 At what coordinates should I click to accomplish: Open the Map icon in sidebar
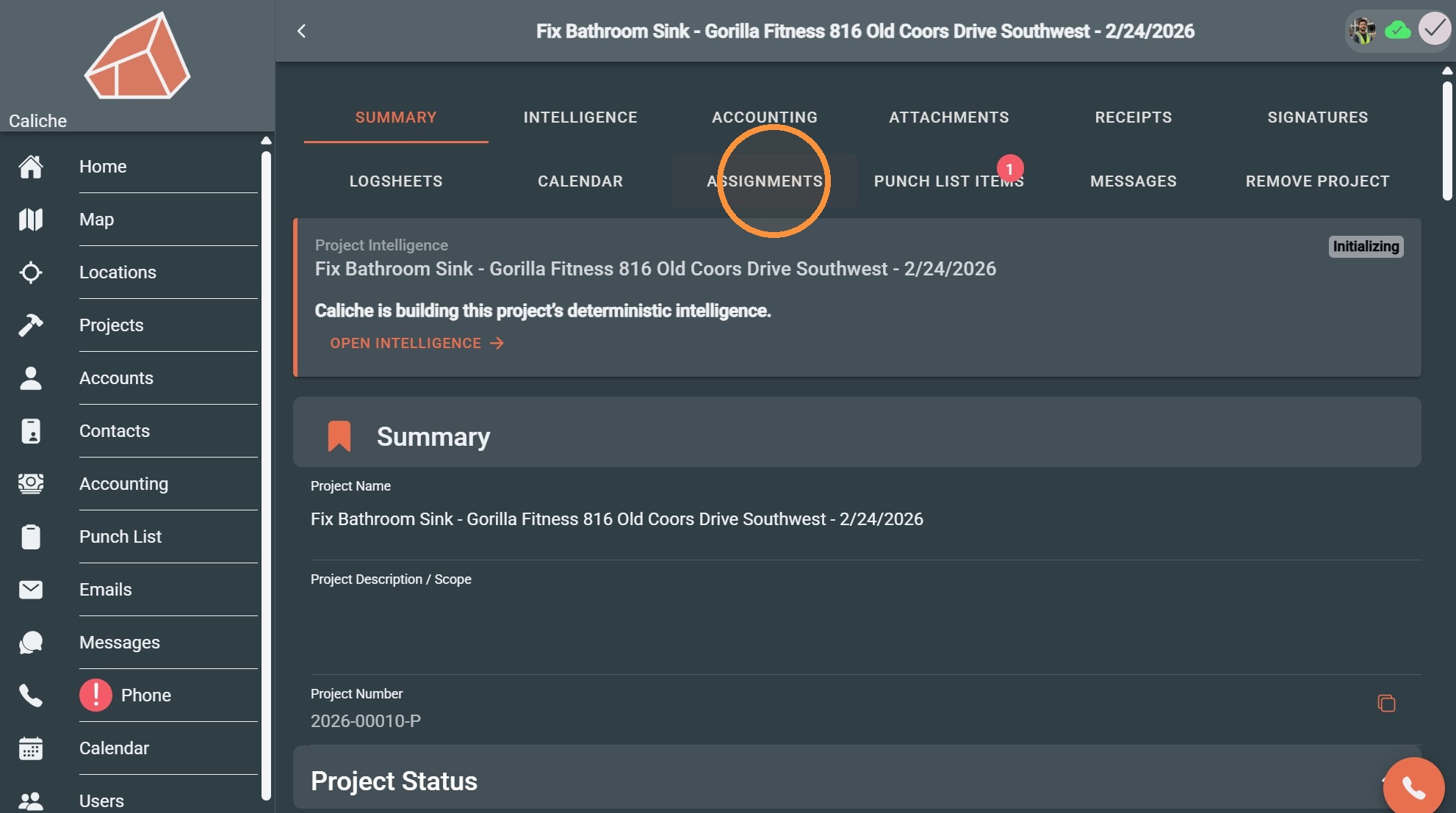point(31,220)
